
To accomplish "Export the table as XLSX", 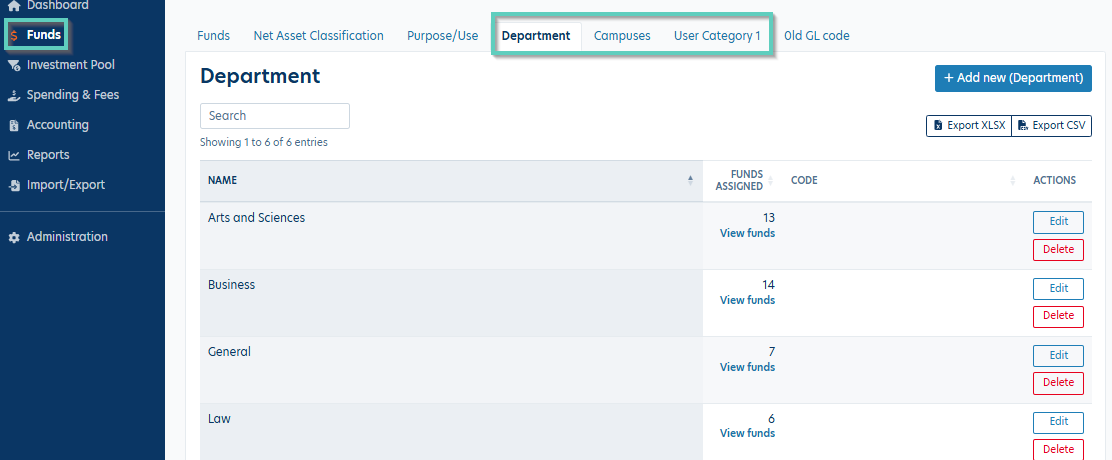I will [969, 125].
